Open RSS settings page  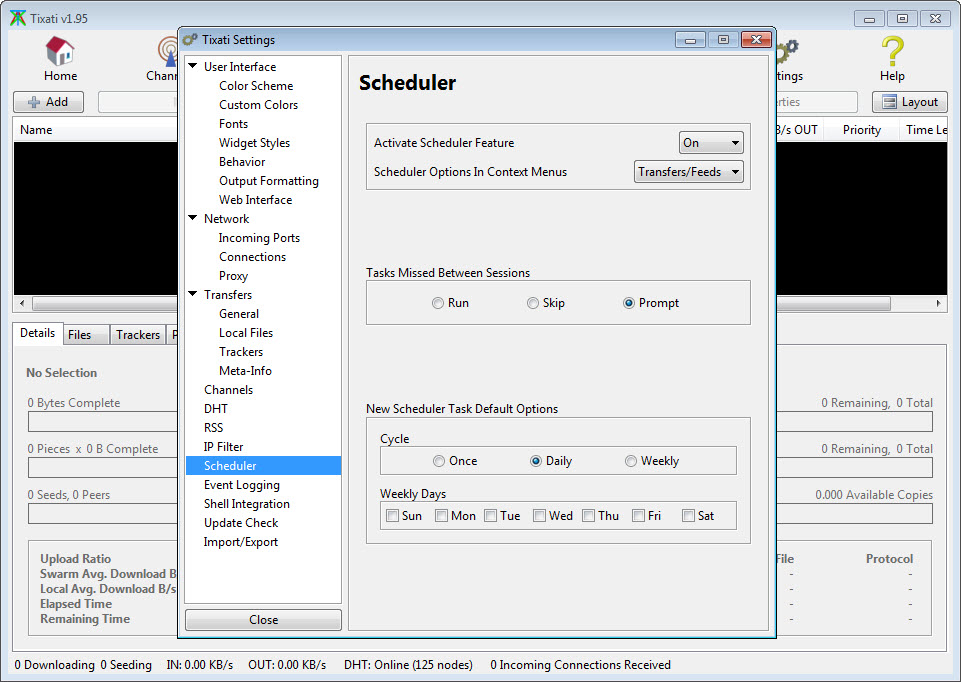(213, 428)
